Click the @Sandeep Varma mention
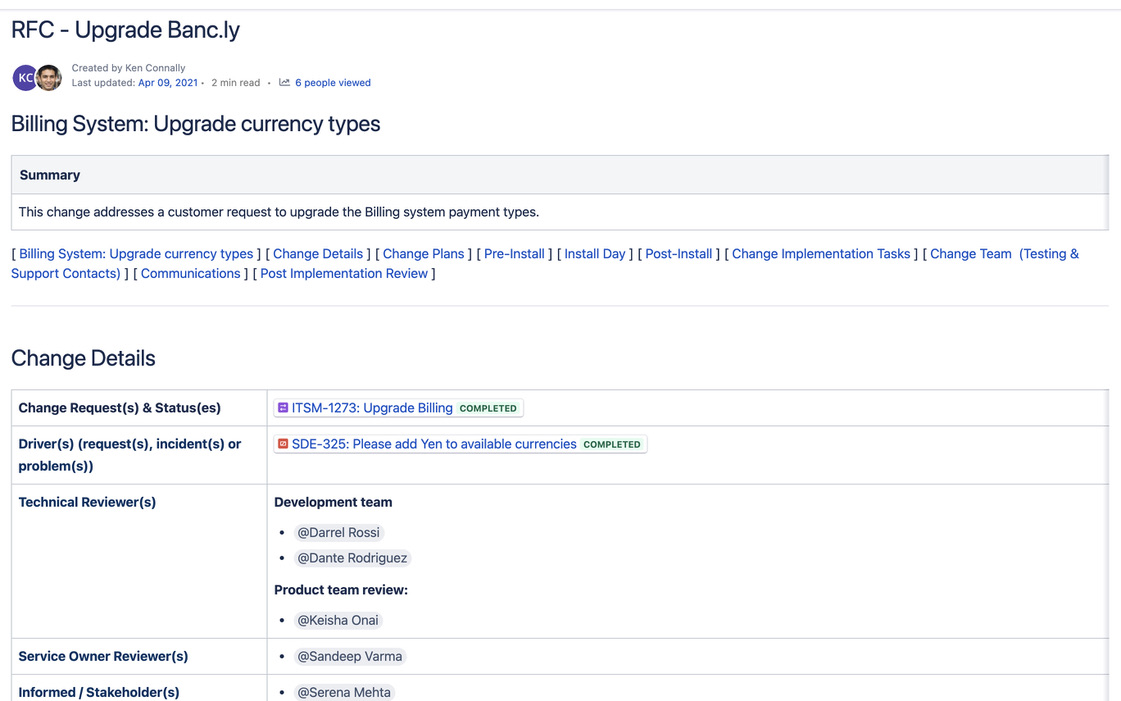This screenshot has height=701, width=1121. (x=349, y=657)
